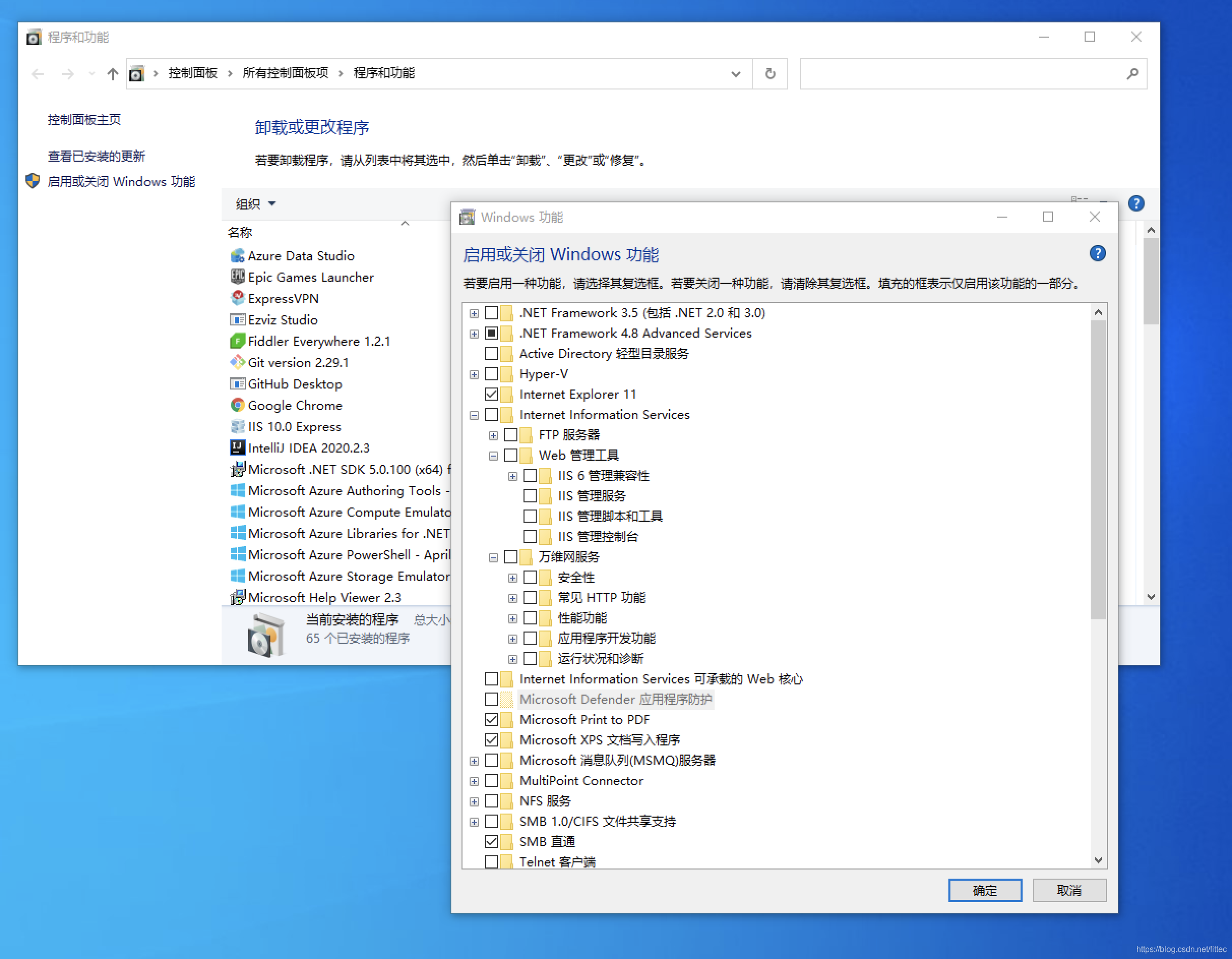
Task: Select 程序和功能 breadcrumb
Action: [x=384, y=73]
